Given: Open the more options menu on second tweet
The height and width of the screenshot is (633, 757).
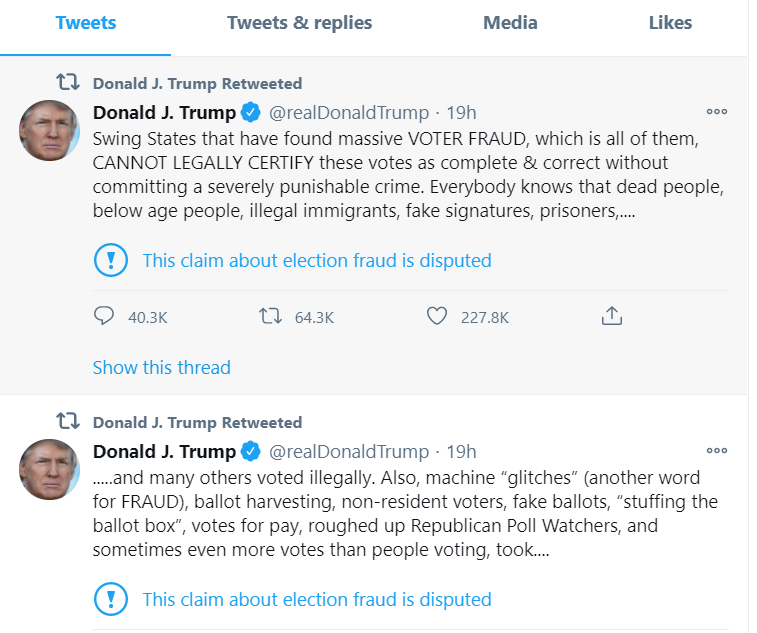Looking at the screenshot, I should point(716,450).
